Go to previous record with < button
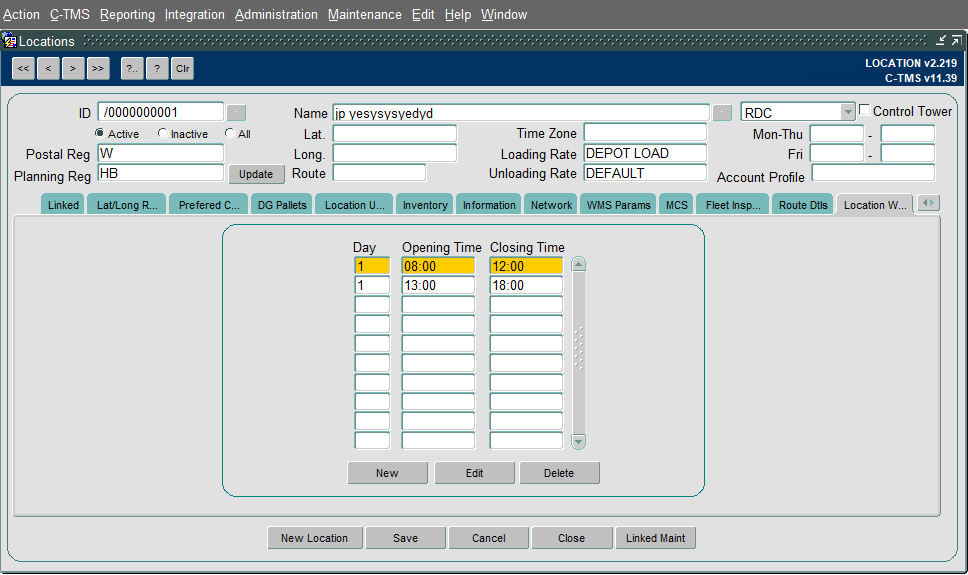This screenshot has width=968, height=575. point(48,69)
